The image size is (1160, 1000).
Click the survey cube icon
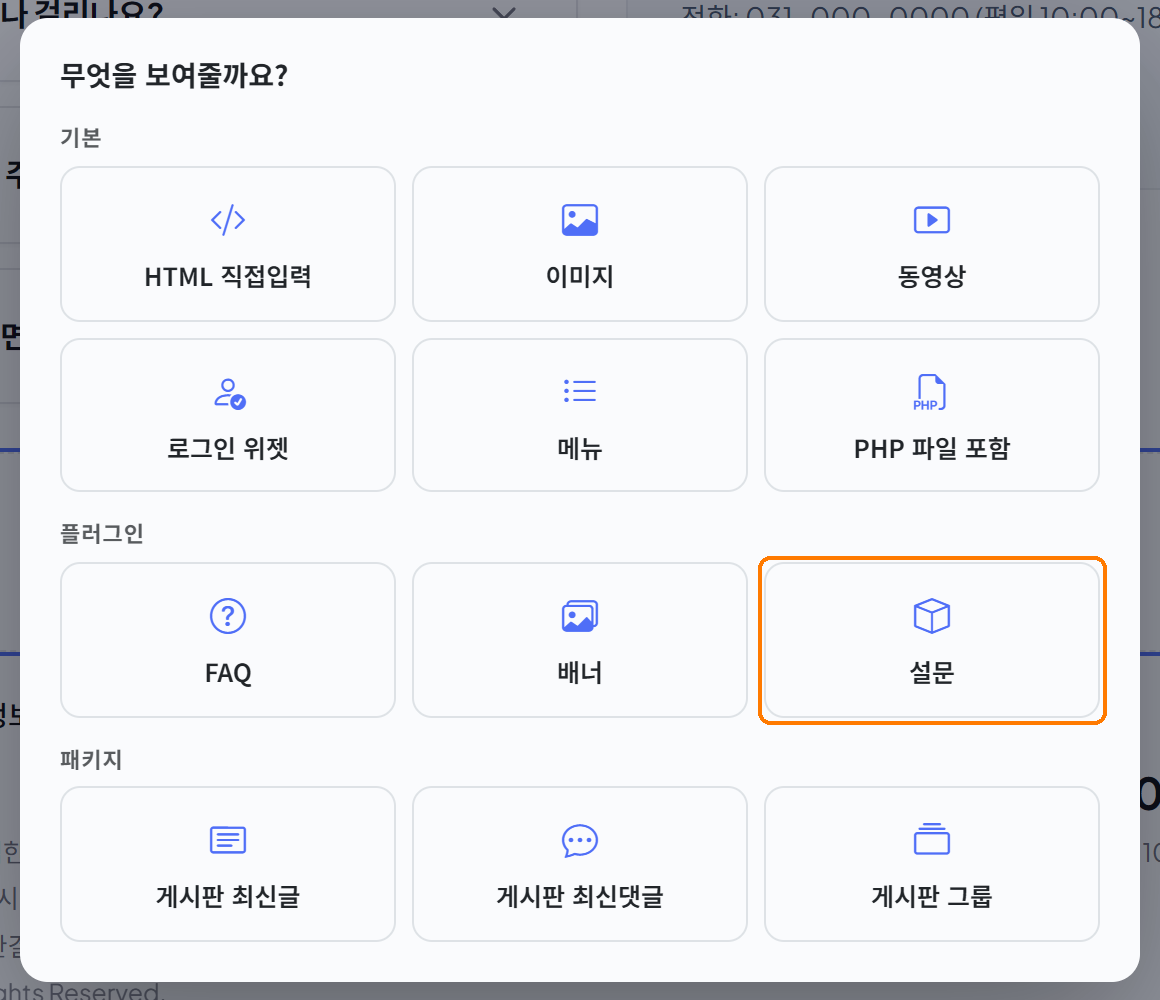coord(931,616)
